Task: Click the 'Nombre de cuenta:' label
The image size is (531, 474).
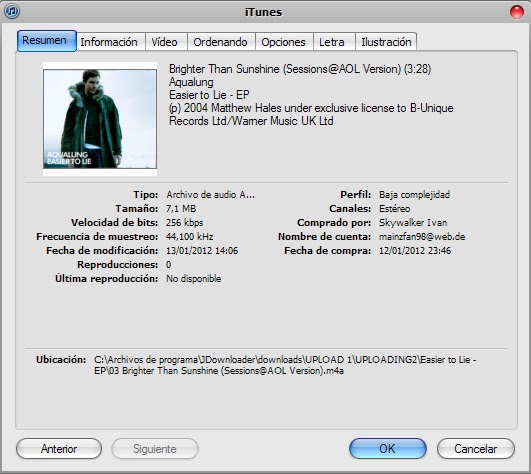Action: pyautogui.click(x=324, y=236)
